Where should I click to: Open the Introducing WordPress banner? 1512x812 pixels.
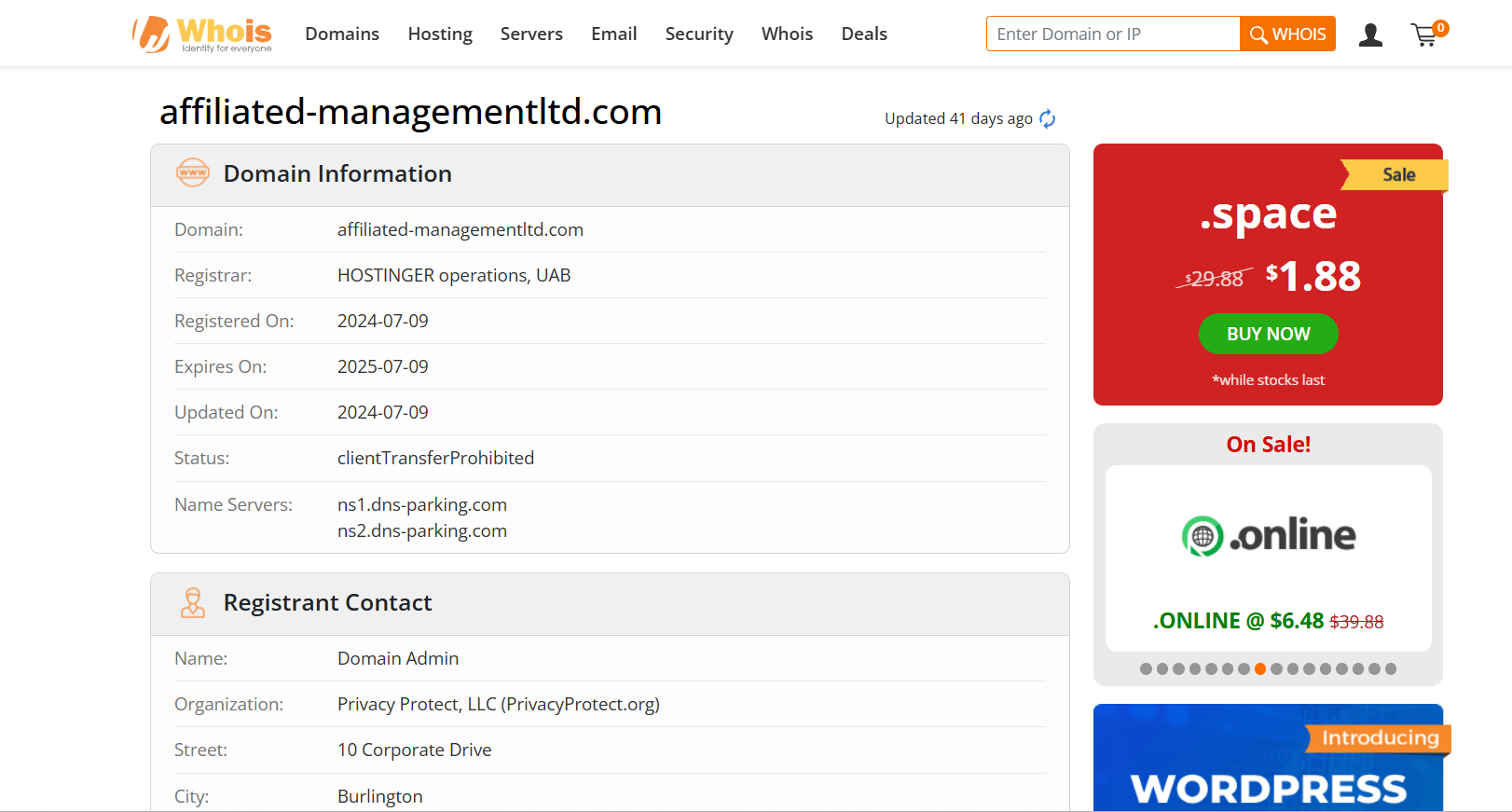1268,758
